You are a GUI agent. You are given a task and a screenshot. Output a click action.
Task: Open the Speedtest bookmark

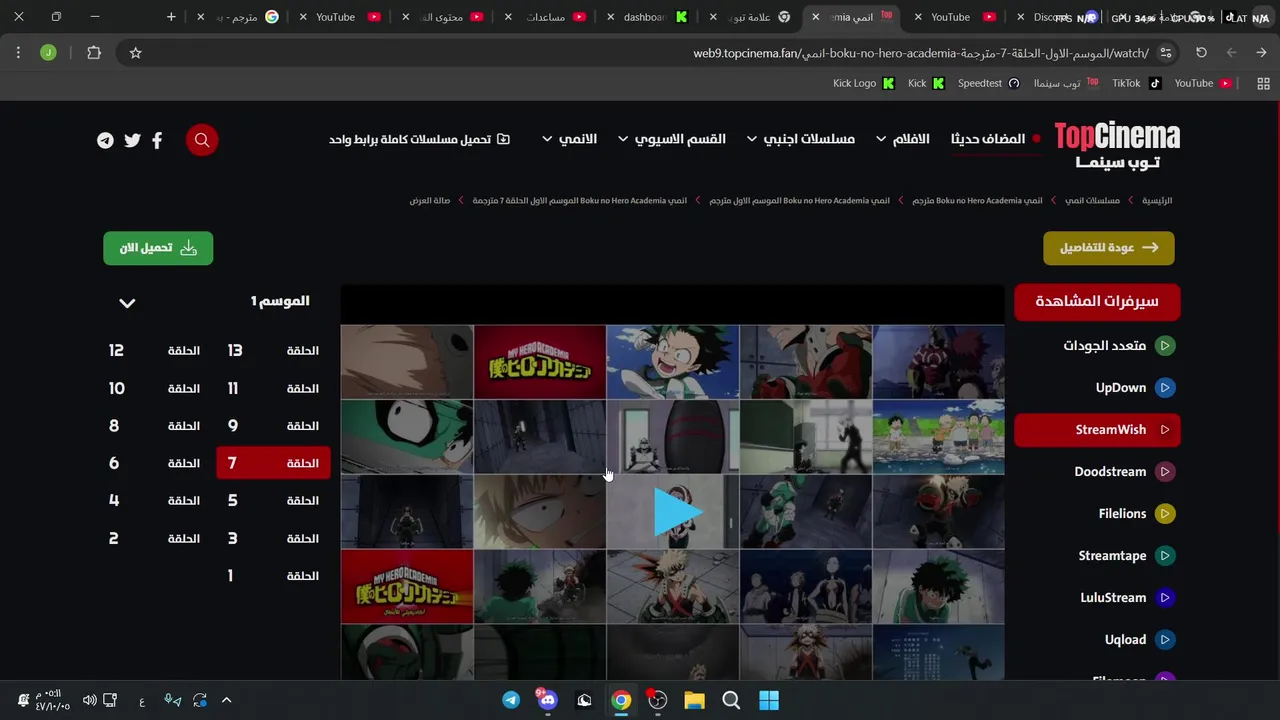point(989,83)
